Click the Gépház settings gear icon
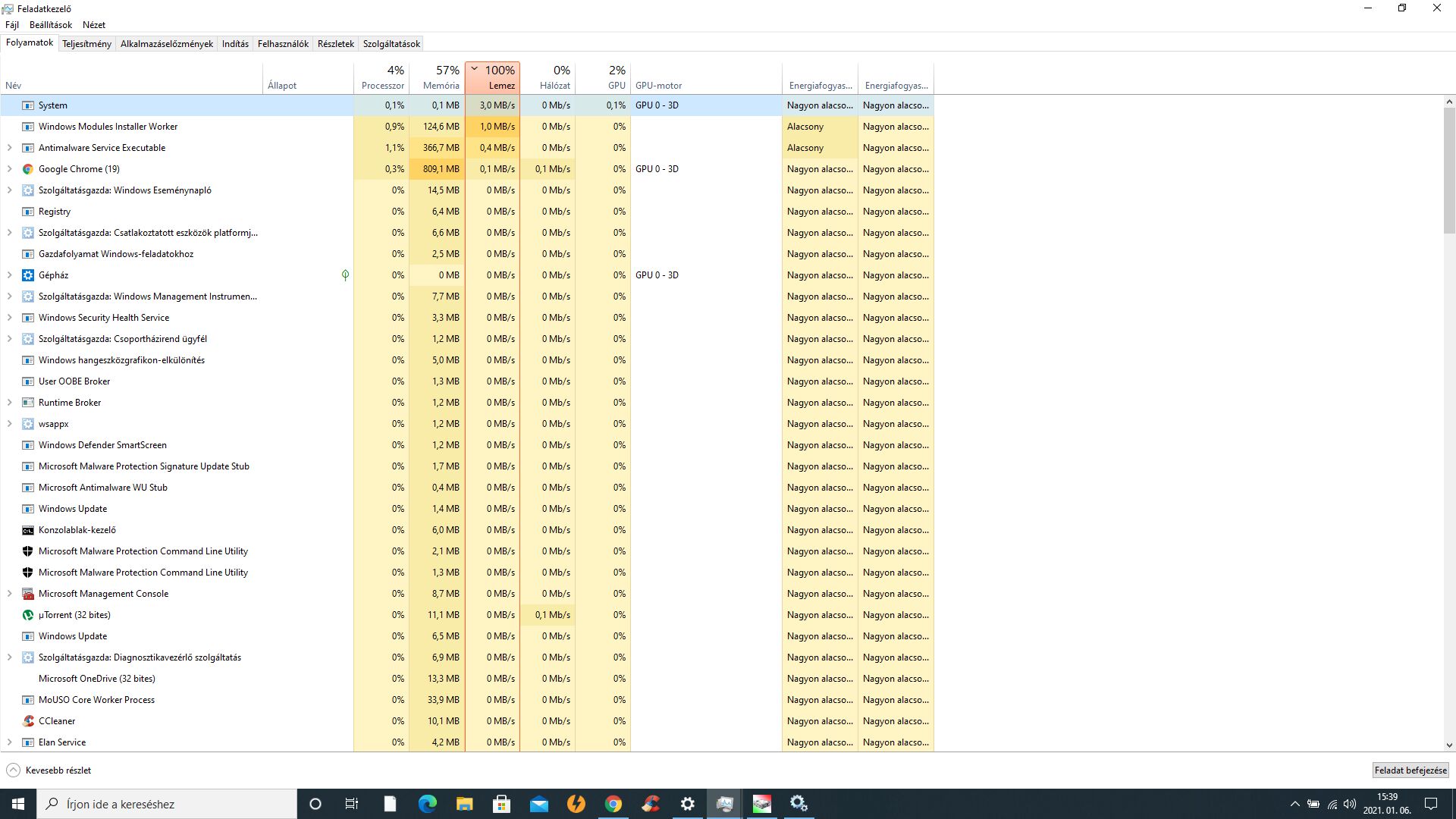 tap(28, 275)
